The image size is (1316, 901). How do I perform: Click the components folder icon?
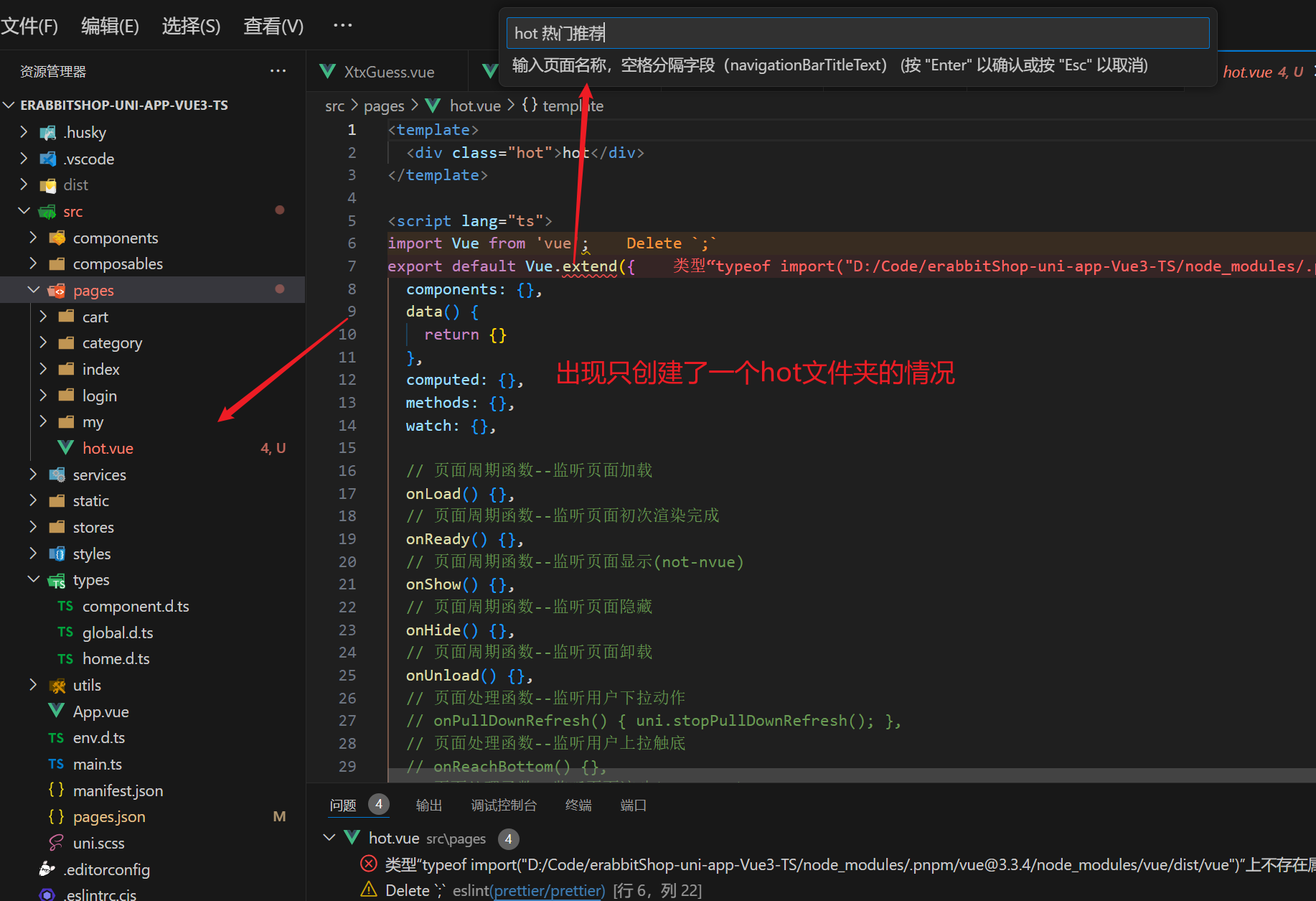(57, 238)
